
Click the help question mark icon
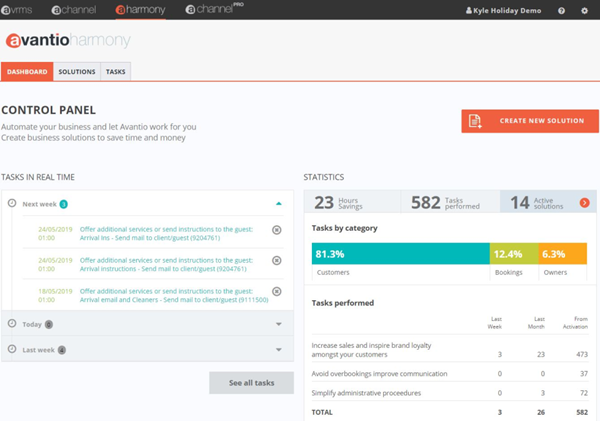tap(561, 11)
